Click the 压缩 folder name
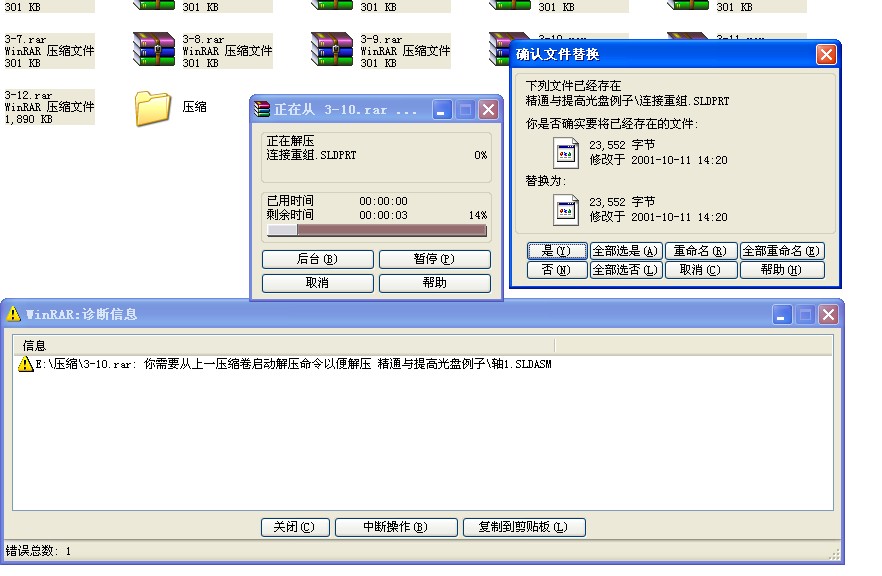Viewport: 882px width, 576px height. click(195, 107)
